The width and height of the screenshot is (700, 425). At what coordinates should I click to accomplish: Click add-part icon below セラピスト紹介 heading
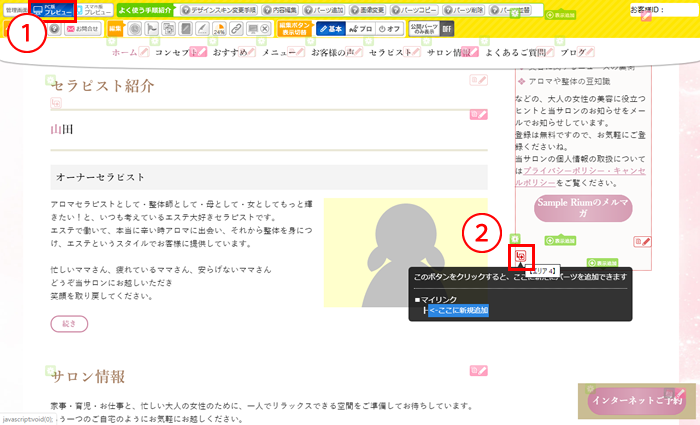[x=56, y=103]
